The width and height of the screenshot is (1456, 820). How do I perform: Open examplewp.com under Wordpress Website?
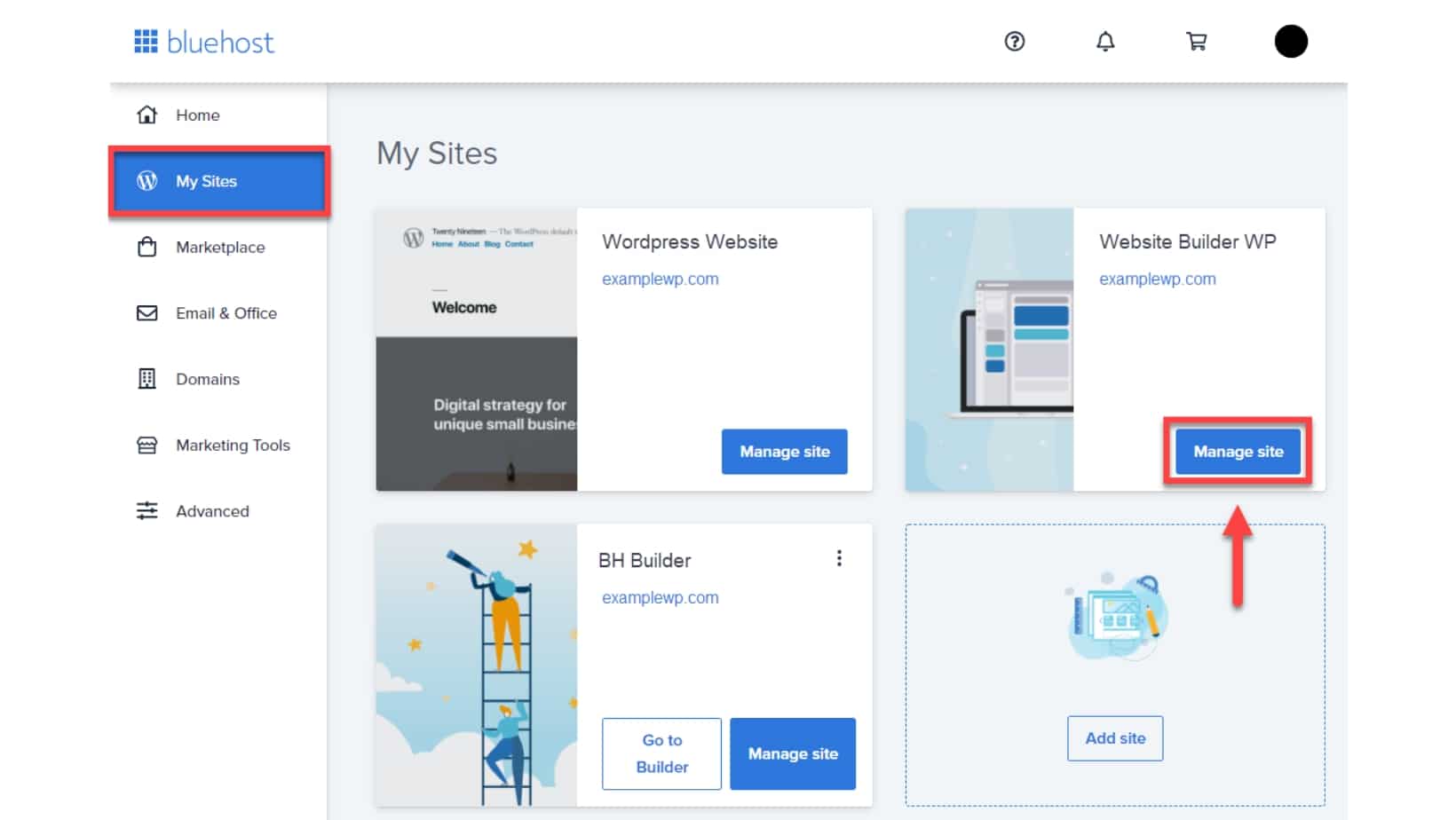[x=661, y=278]
